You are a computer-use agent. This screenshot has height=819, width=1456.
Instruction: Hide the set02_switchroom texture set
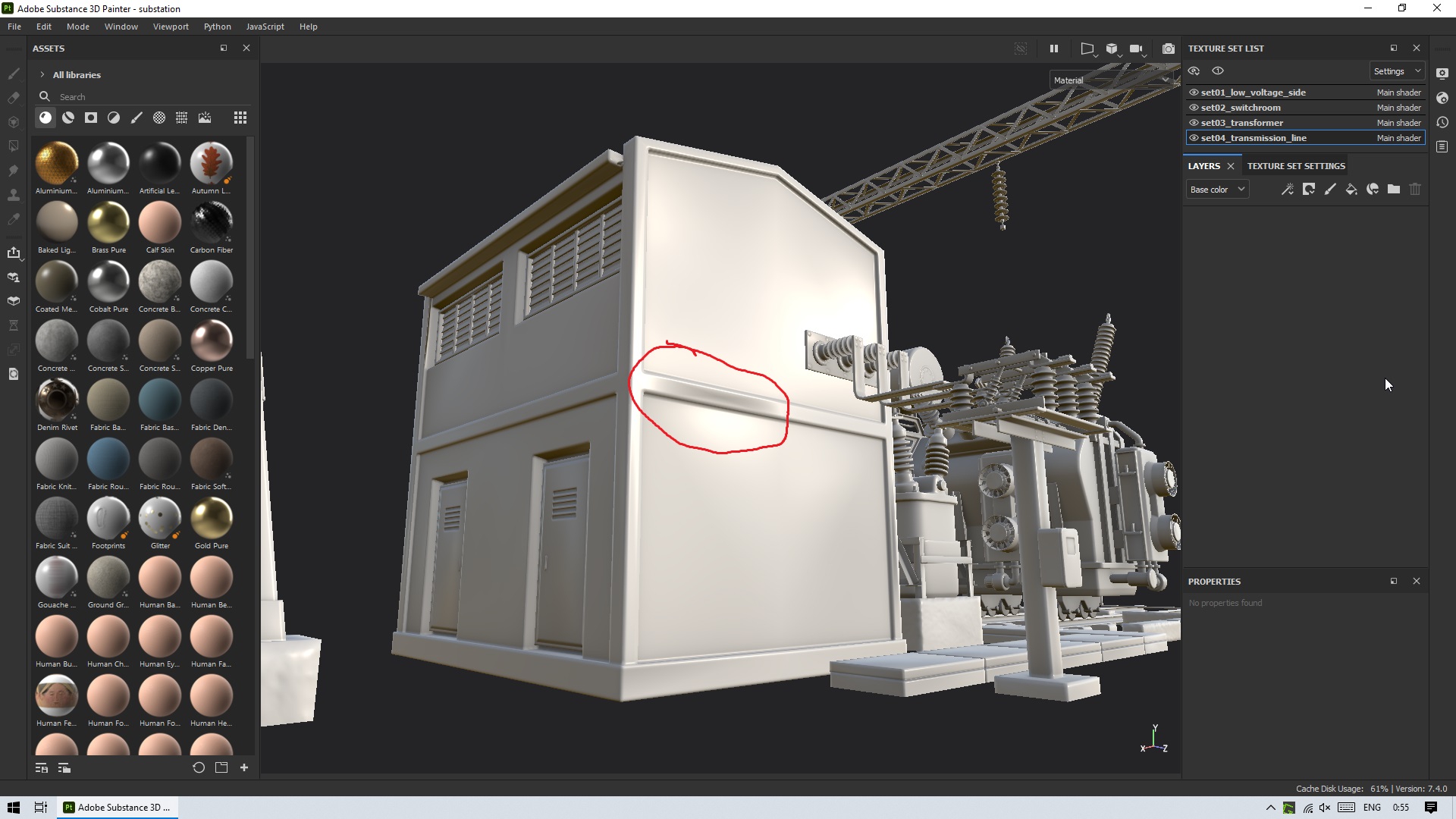click(1194, 108)
